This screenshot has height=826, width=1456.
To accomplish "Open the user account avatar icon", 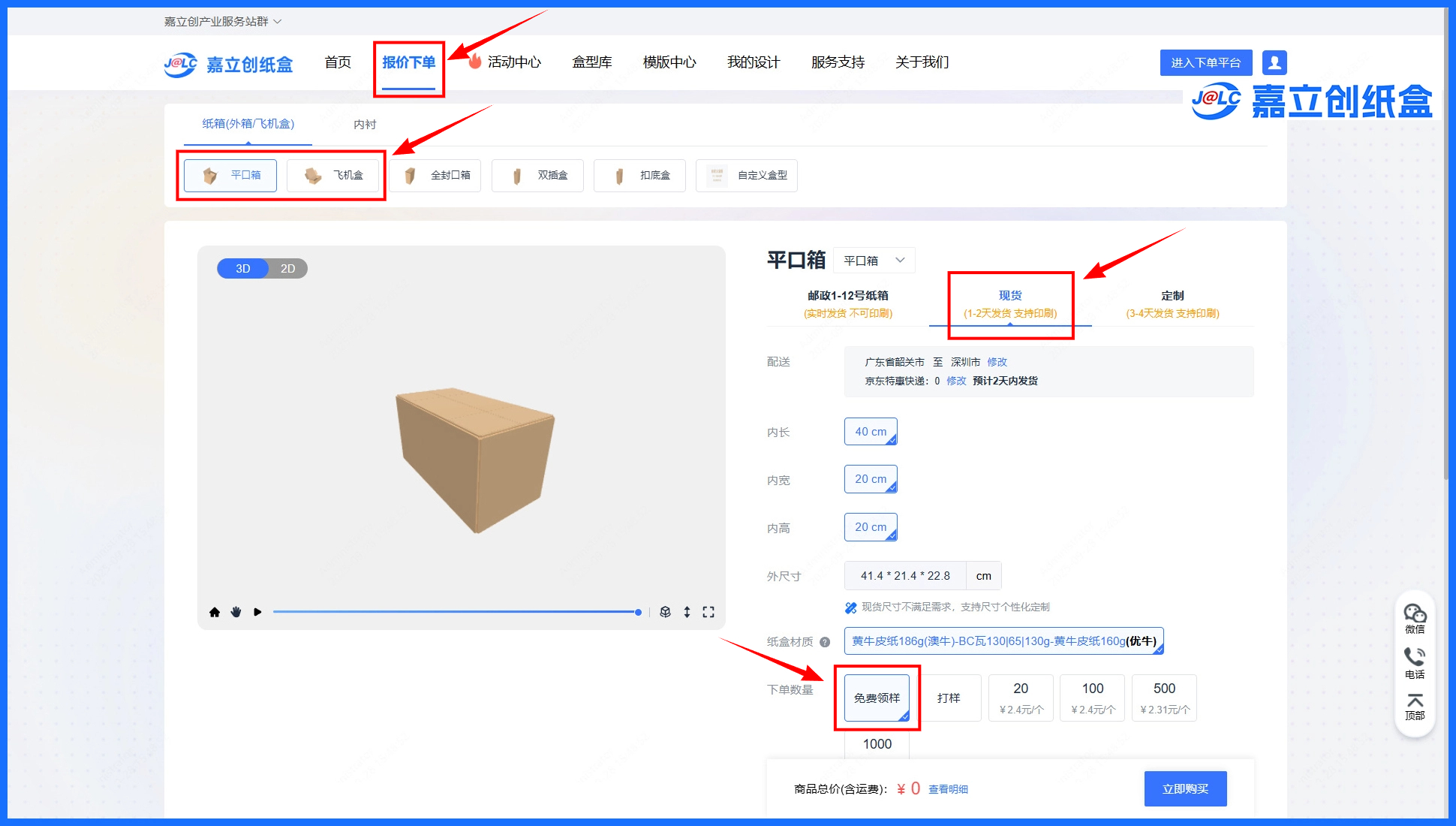I will pos(1274,62).
